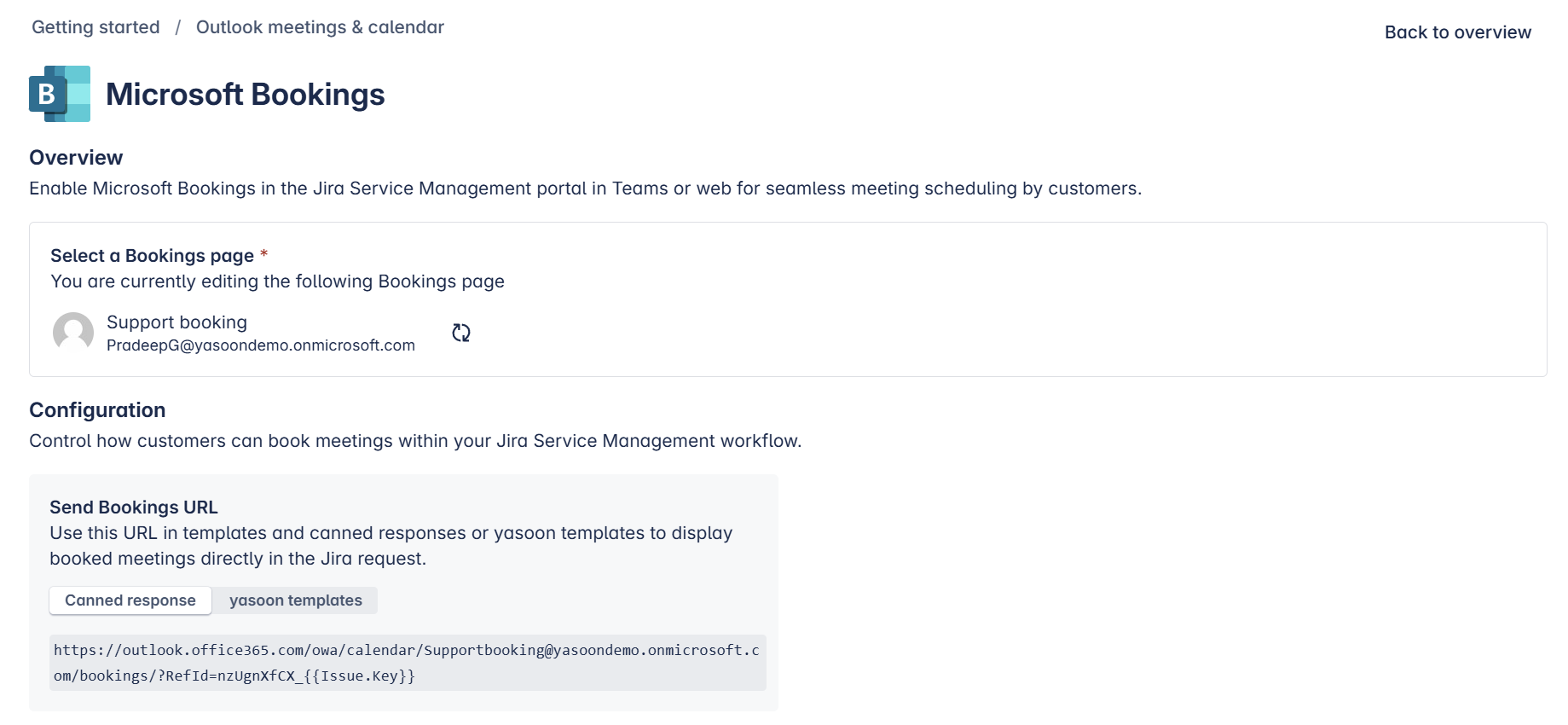This screenshot has height=725, width=1568.
Task: Click the currently editing Bookings page text
Action: (x=277, y=281)
